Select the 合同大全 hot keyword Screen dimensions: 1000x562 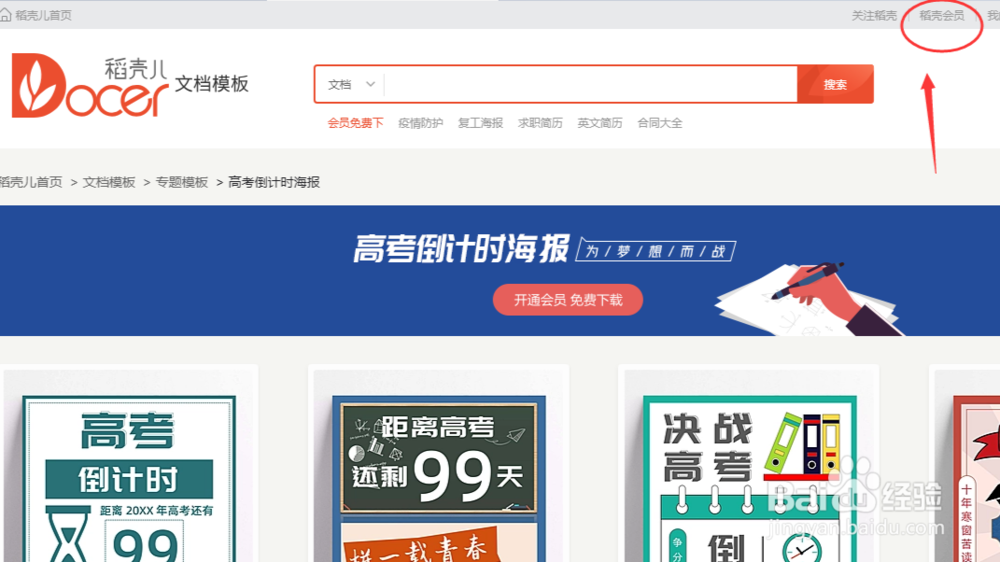pos(659,123)
